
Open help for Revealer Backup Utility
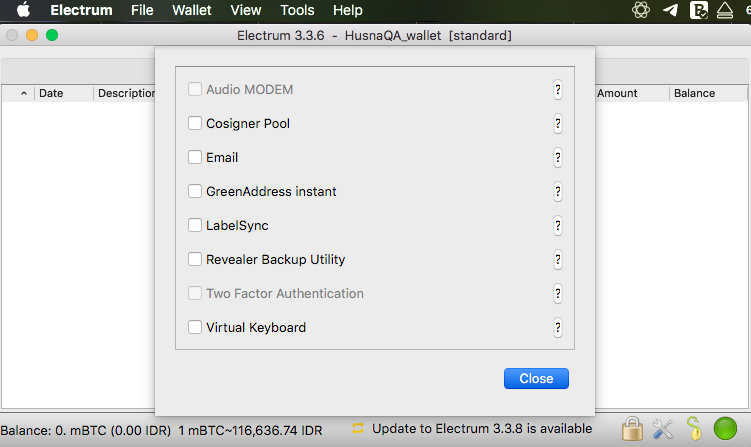click(x=558, y=260)
